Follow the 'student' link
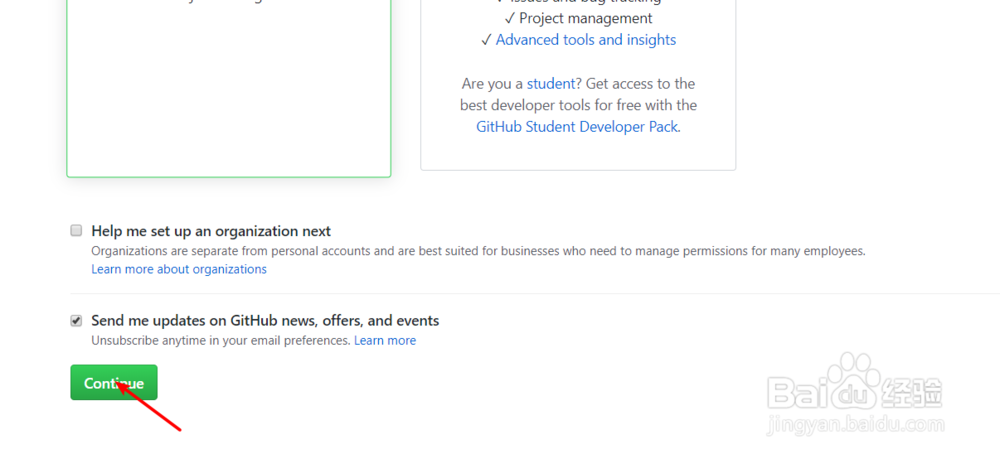 551,84
